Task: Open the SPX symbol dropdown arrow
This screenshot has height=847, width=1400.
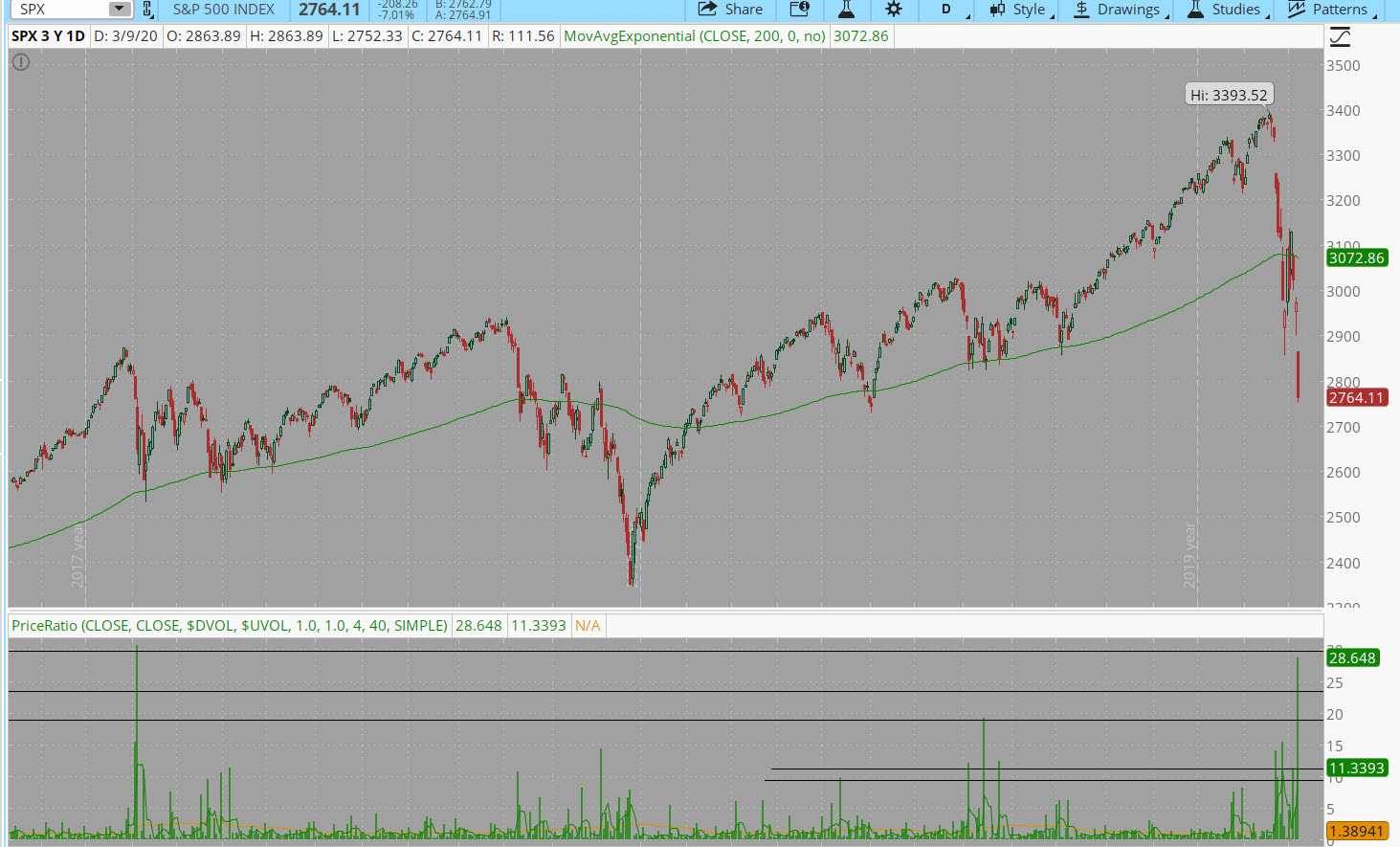Action: 119,10
